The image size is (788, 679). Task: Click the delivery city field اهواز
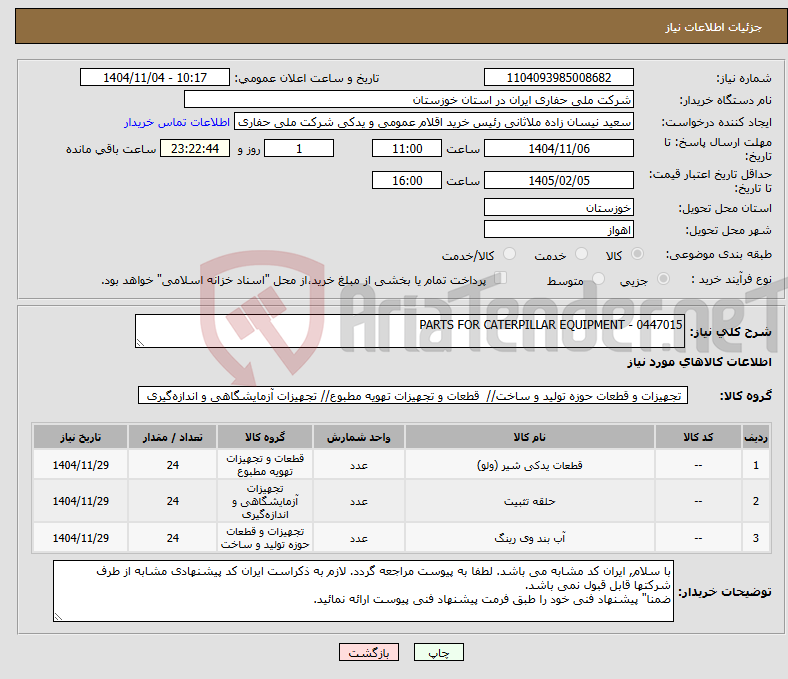click(559, 229)
